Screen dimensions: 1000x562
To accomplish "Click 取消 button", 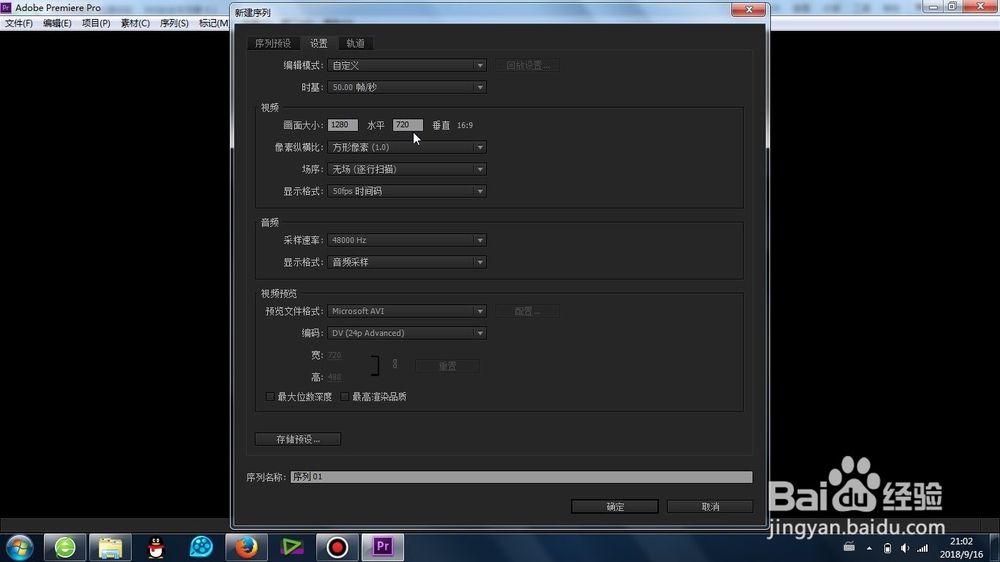I will [x=710, y=507].
